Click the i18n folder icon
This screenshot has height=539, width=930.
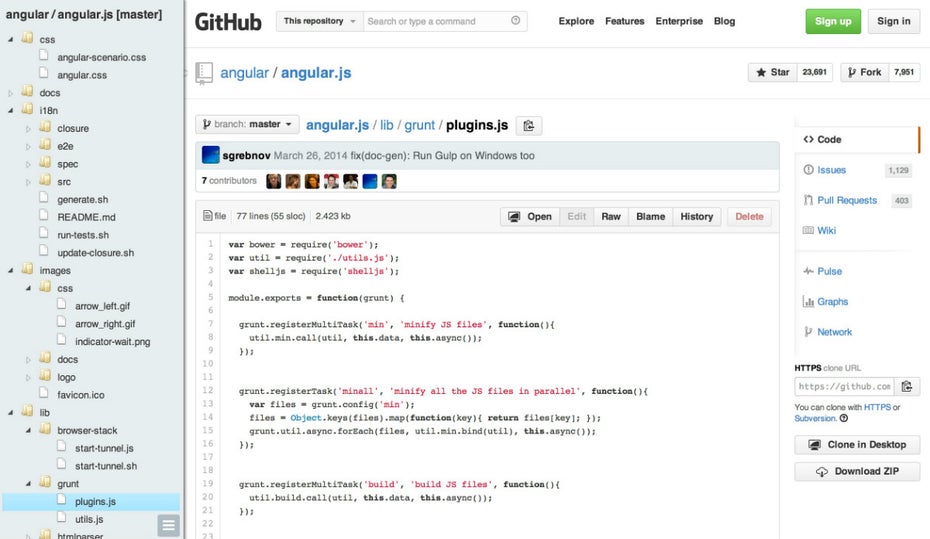(27, 109)
